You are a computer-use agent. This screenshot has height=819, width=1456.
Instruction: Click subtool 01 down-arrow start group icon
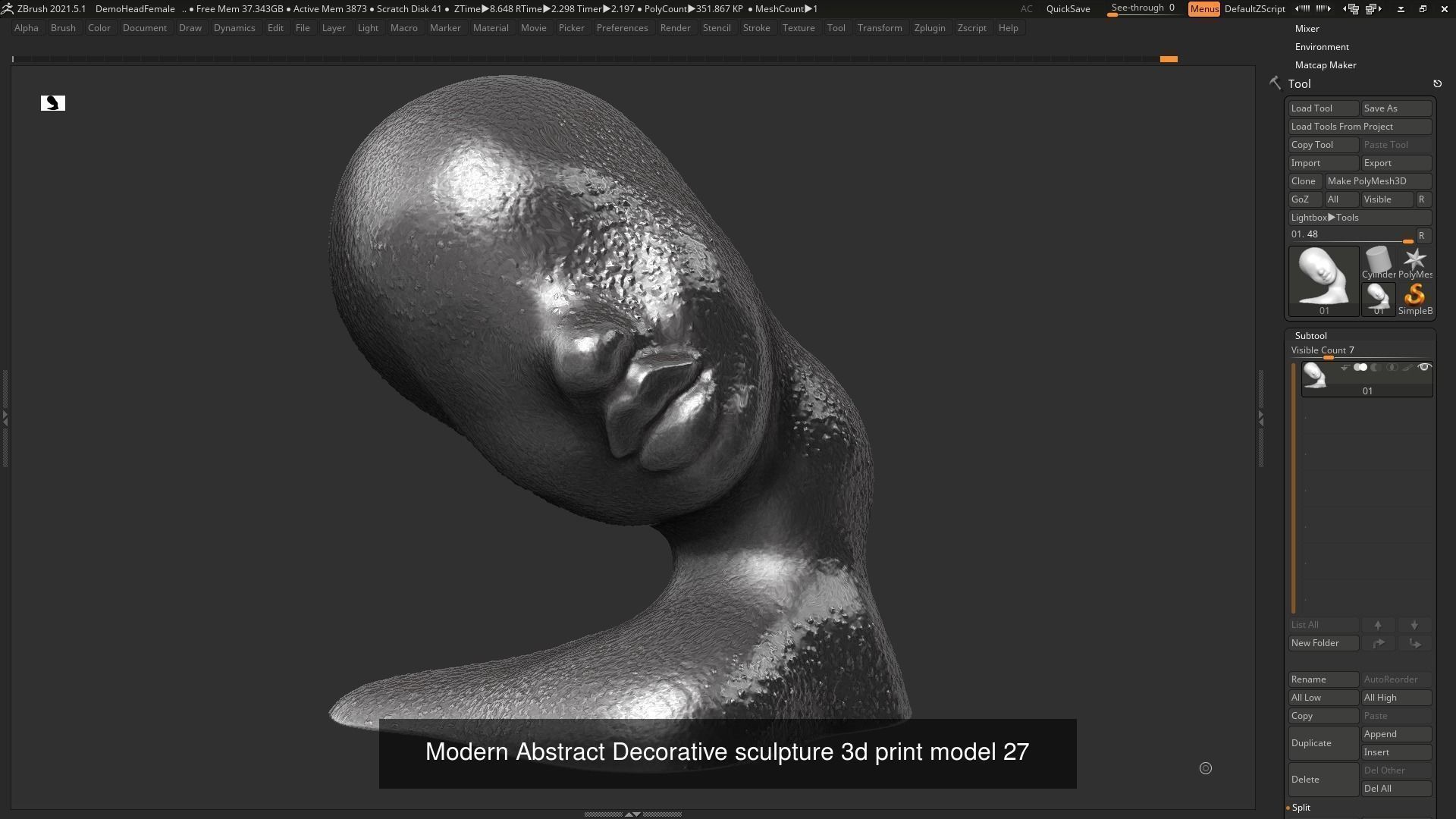click(x=1345, y=368)
